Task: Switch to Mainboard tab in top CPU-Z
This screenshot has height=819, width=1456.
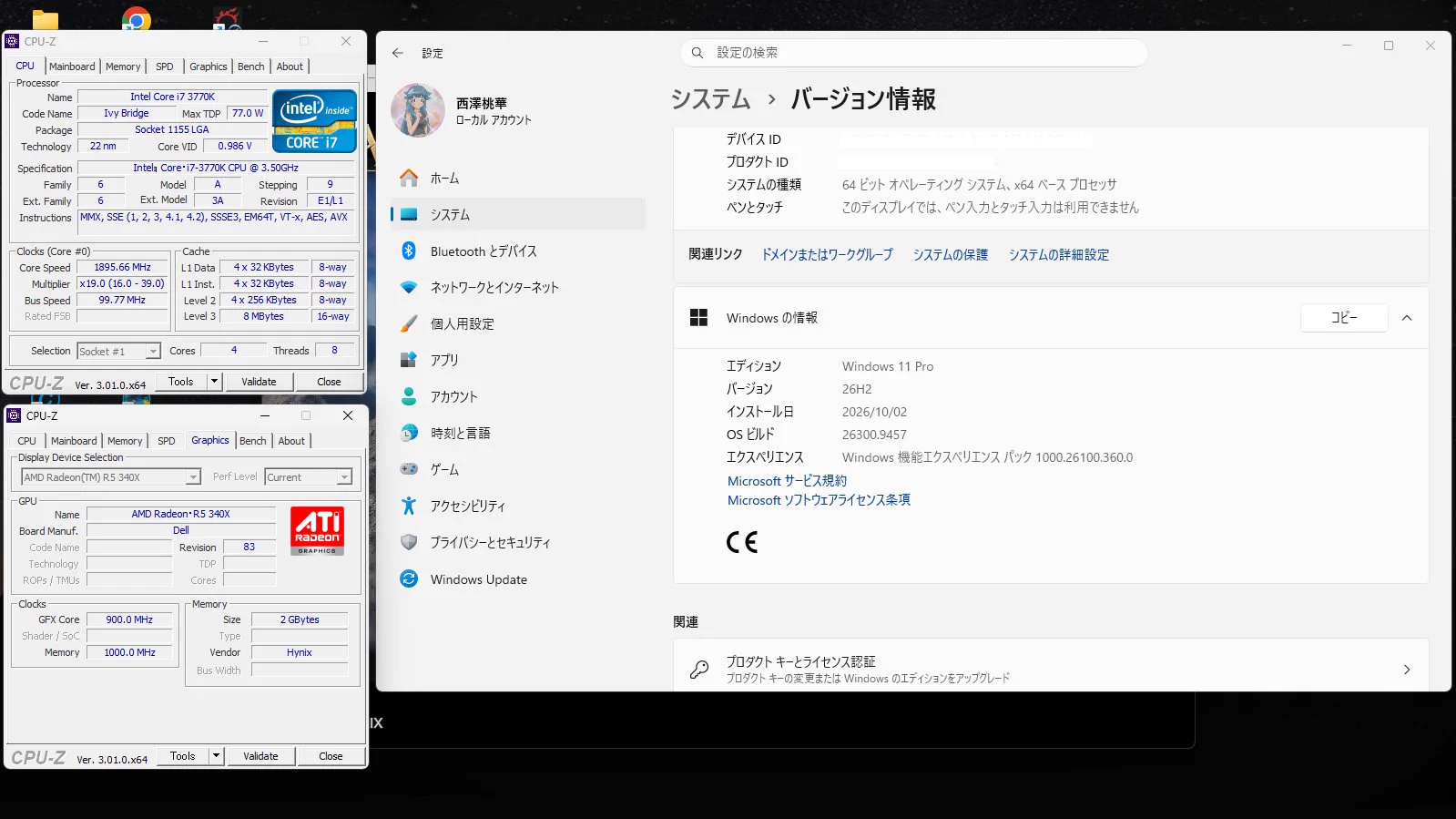Action: (x=72, y=67)
